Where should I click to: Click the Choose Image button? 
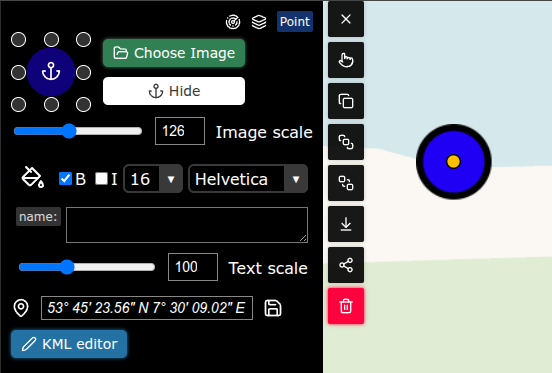174,53
